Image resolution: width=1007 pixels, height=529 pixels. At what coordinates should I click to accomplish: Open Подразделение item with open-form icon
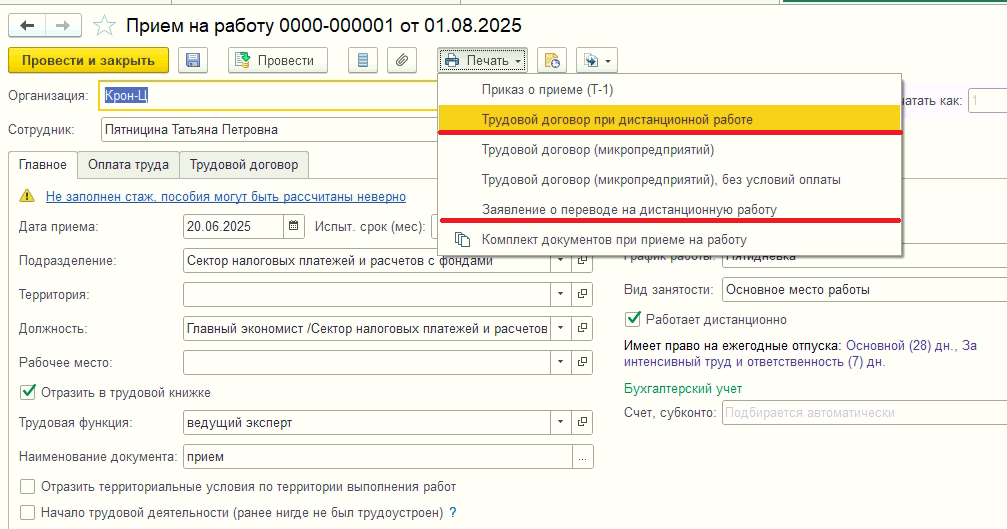[x=582, y=260]
